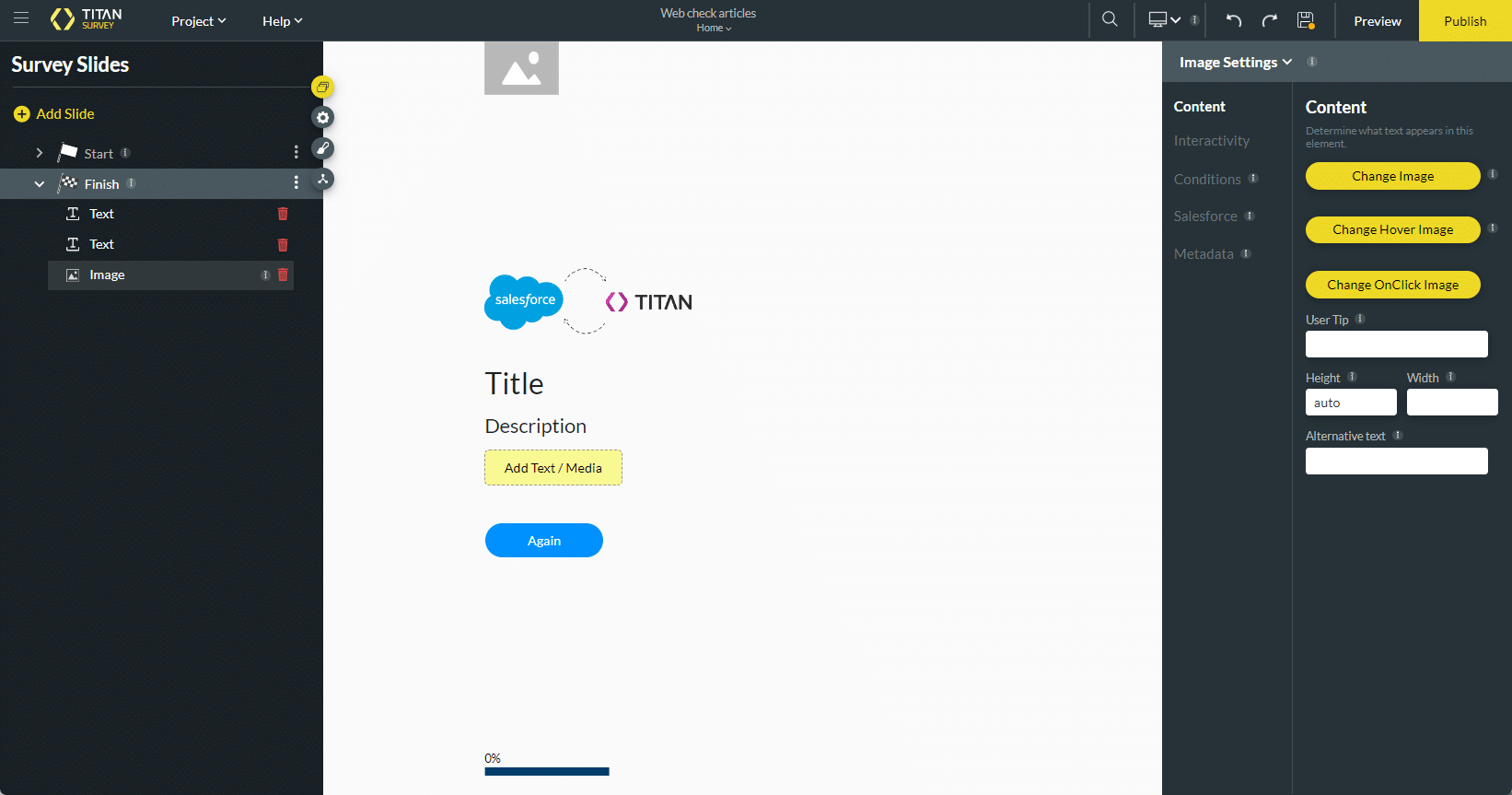The height and width of the screenshot is (795, 1512).
Task: Open the device view desktop dropdown
Action: (x=1164, y=19)
